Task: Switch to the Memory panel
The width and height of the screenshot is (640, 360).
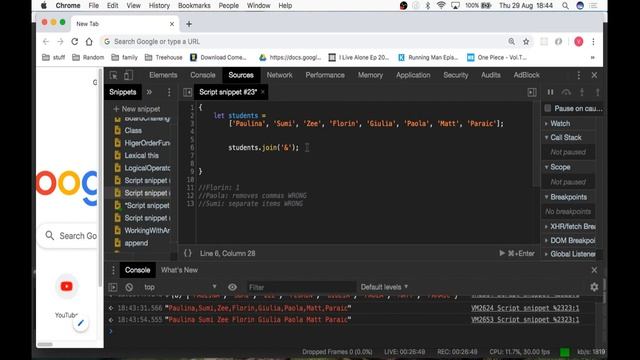Action: point(370,75)
